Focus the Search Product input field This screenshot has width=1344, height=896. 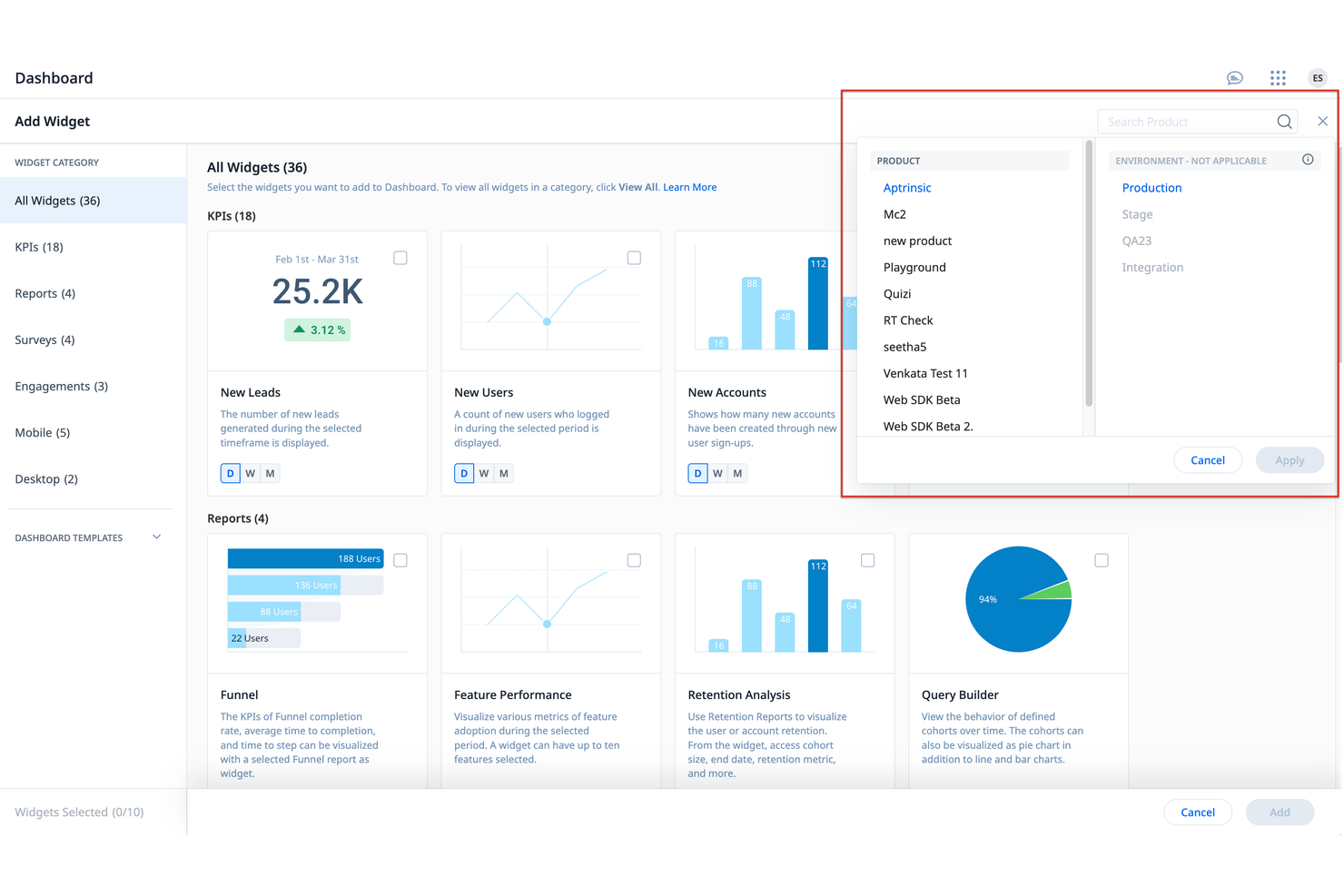tap(1181, 121)
